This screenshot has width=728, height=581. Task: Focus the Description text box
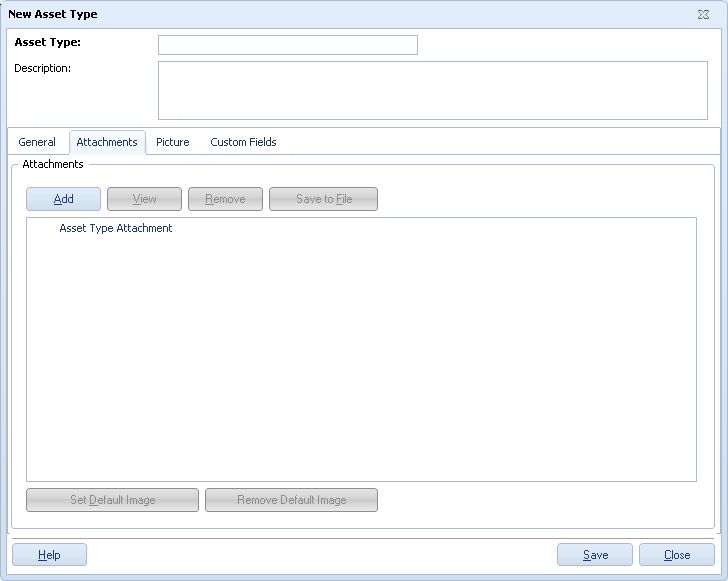tap(432, 90)
